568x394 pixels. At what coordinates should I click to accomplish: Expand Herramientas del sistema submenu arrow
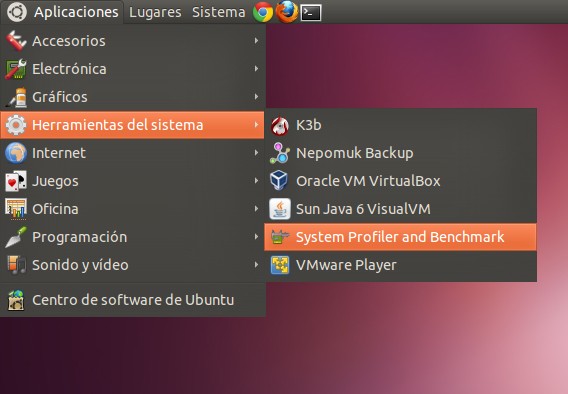pyautogui.click(x=256, y=125)
